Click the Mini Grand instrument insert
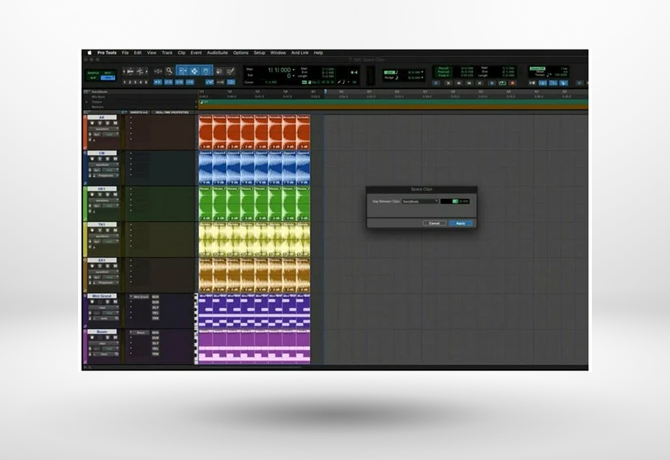 pyautogui.click(x=141, y=296)
